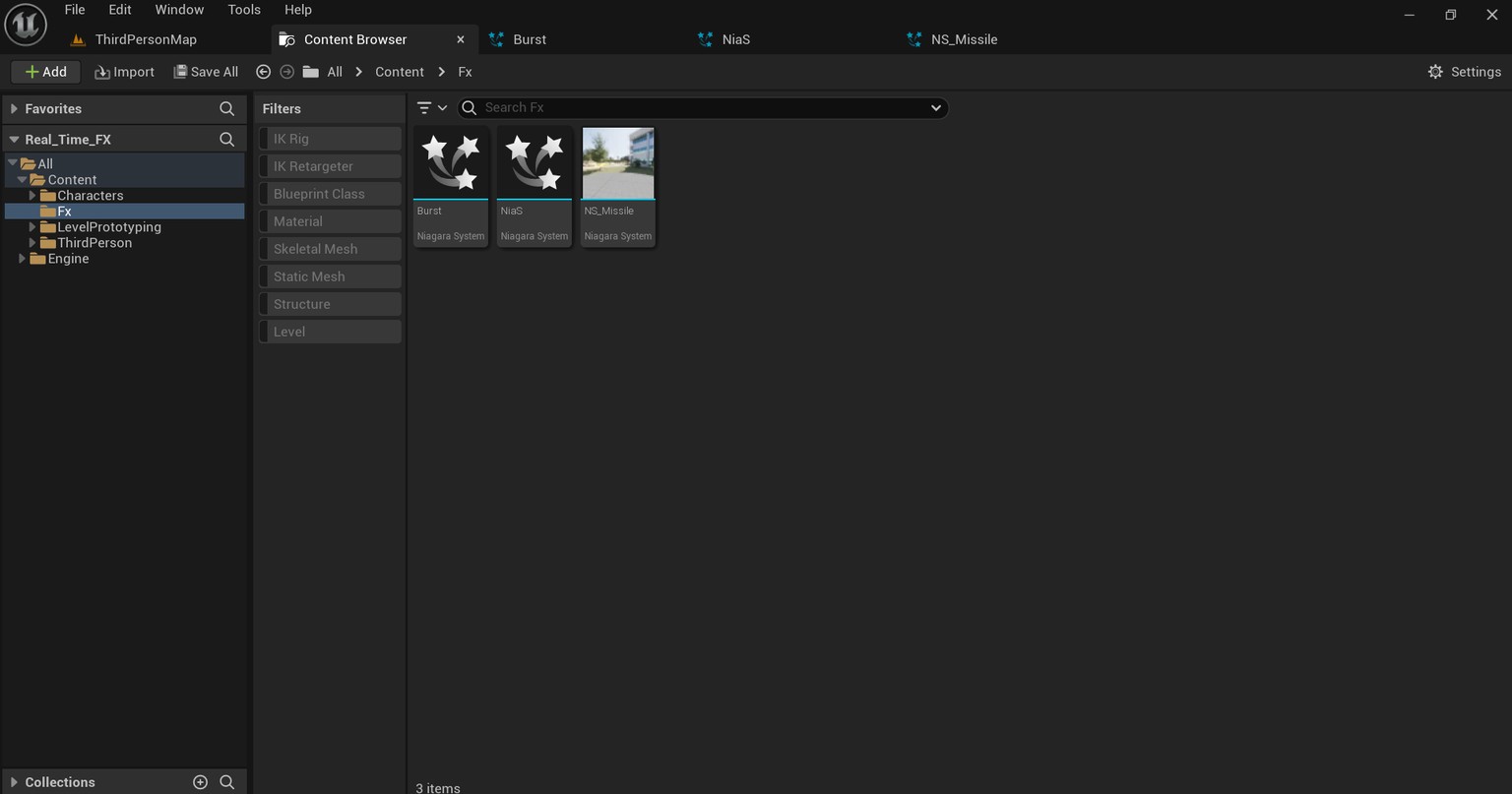1512x794 pixels.
Task: Open Content Browser Settings
Action: point(1464,72)
